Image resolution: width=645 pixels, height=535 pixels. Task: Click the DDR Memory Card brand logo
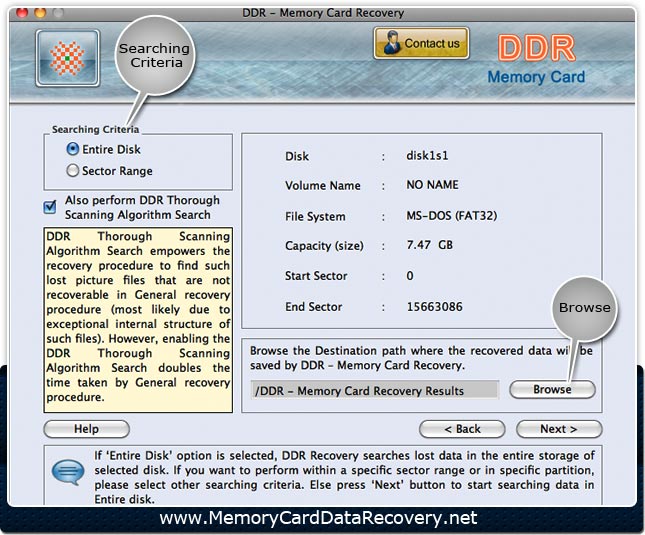click(x=536, y=60)
